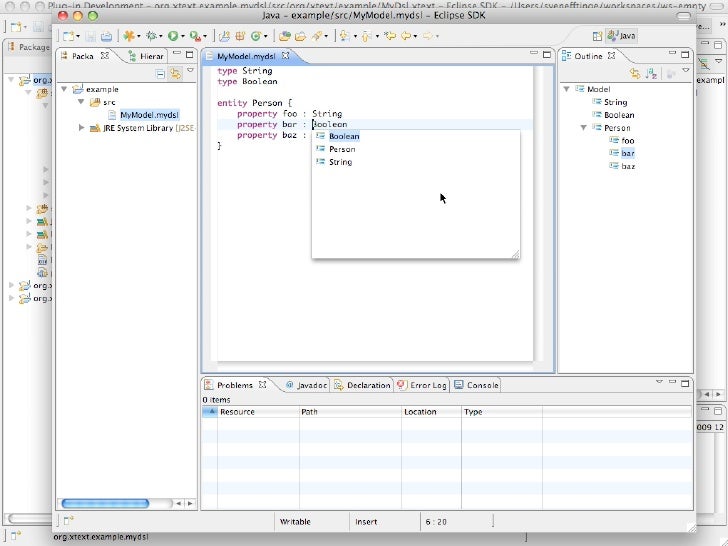Open the New wizard dropdown arrow

coord(78,36)
